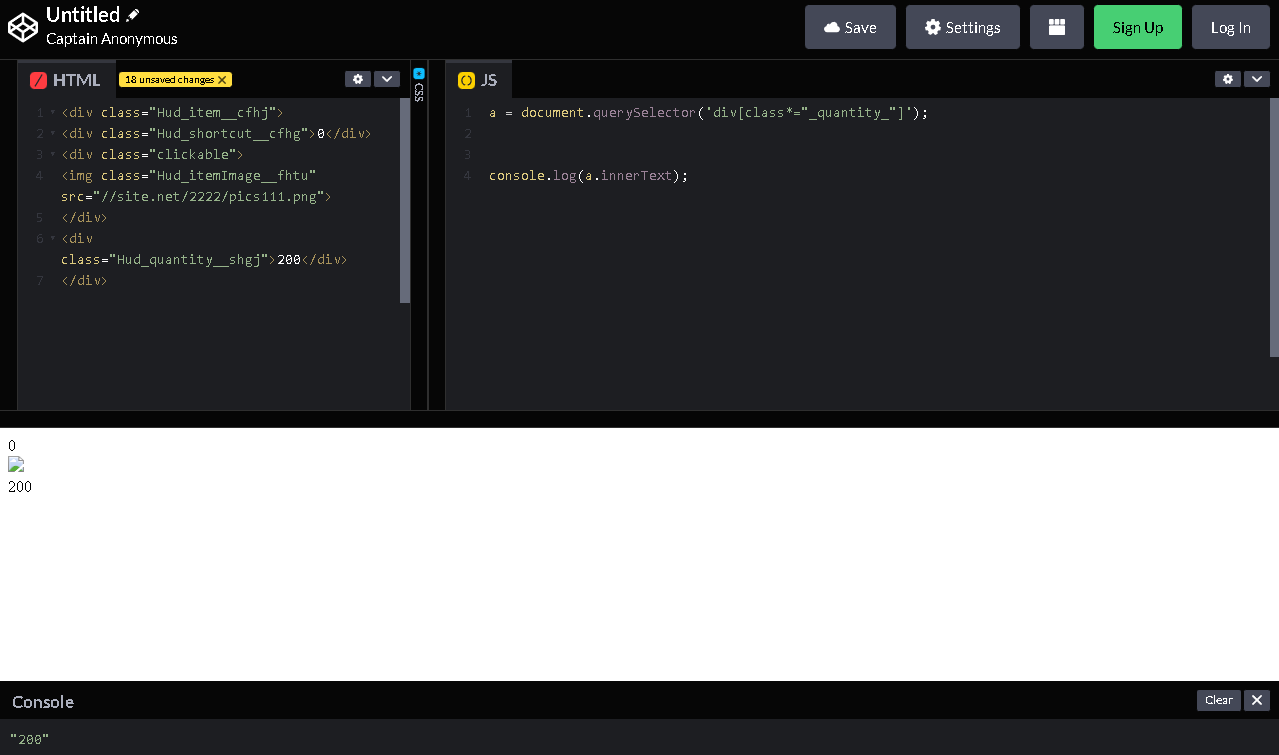Open the JS editor dropdown chevron

[1257, 79]
